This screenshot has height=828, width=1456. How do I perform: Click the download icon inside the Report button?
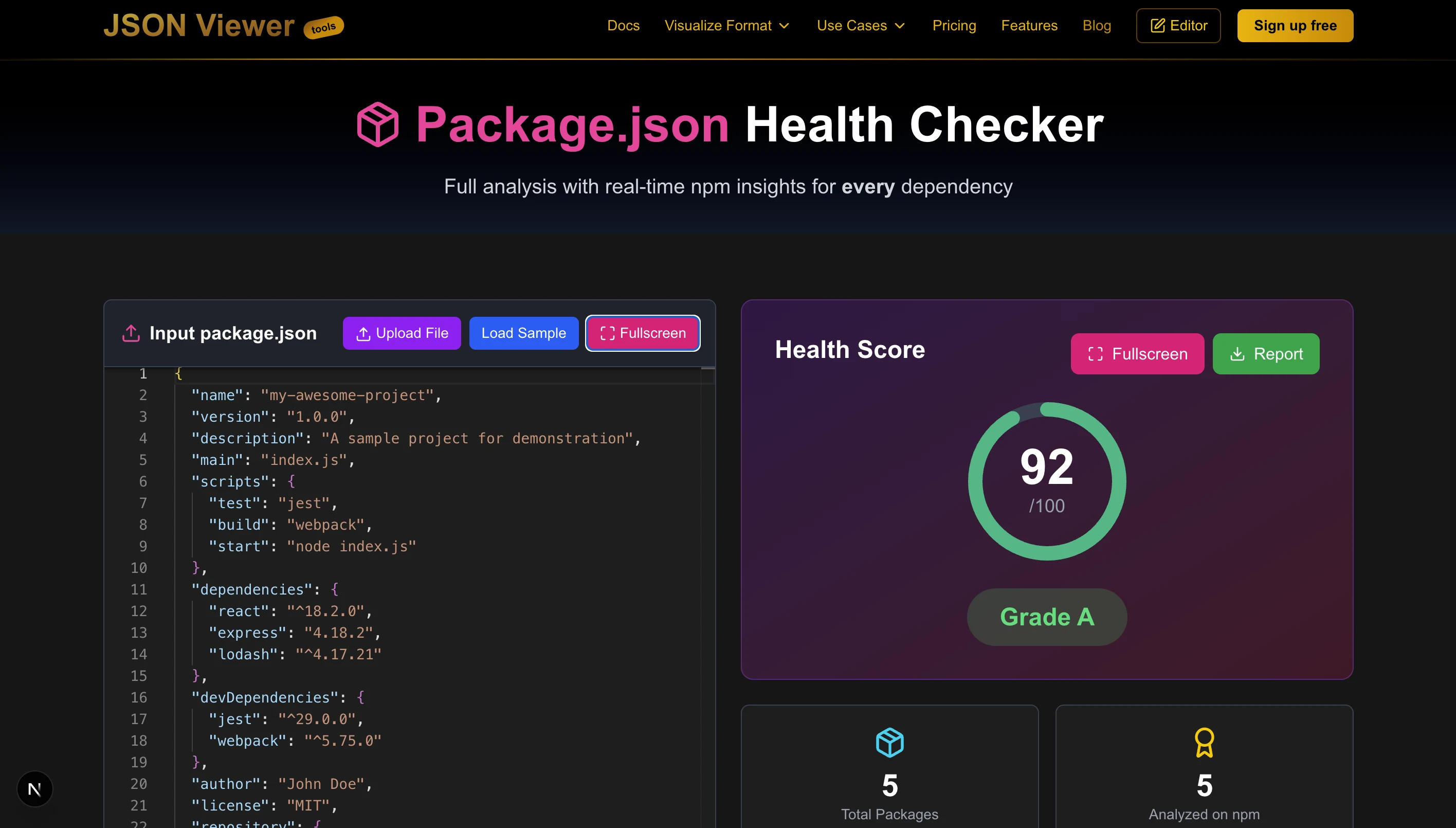click(x=1237, y=354)
